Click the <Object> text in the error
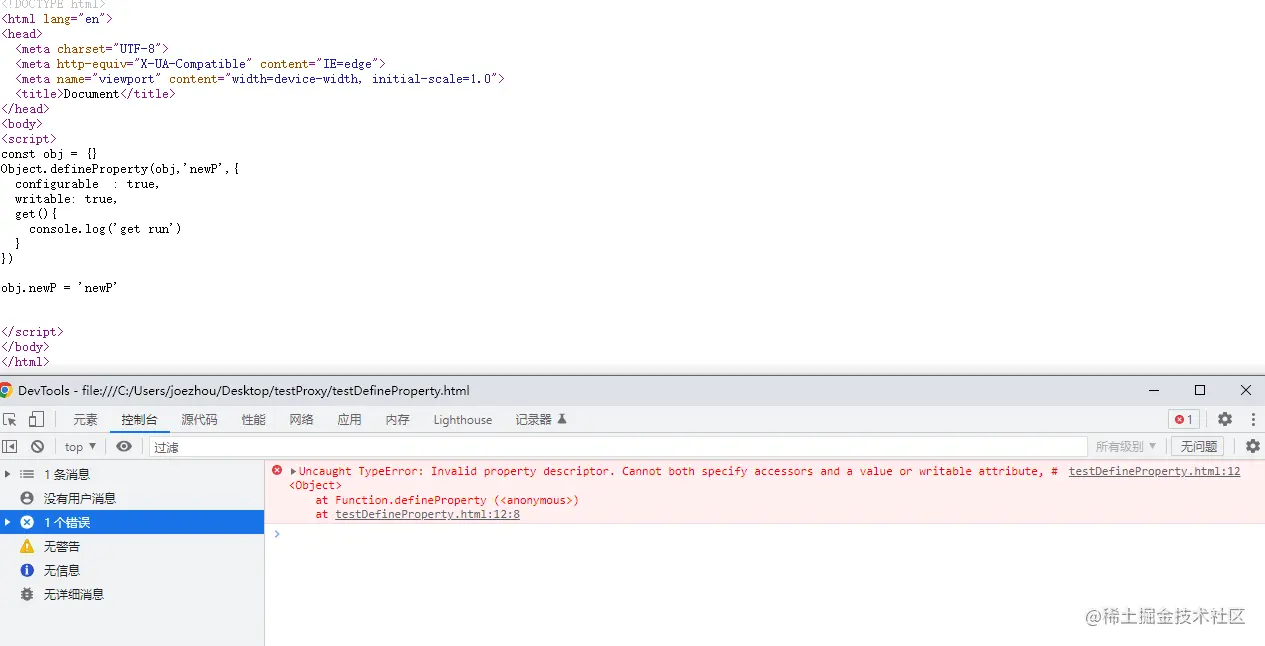The image size is (1265, 646). pyautogui.click(x=315, y=485)
